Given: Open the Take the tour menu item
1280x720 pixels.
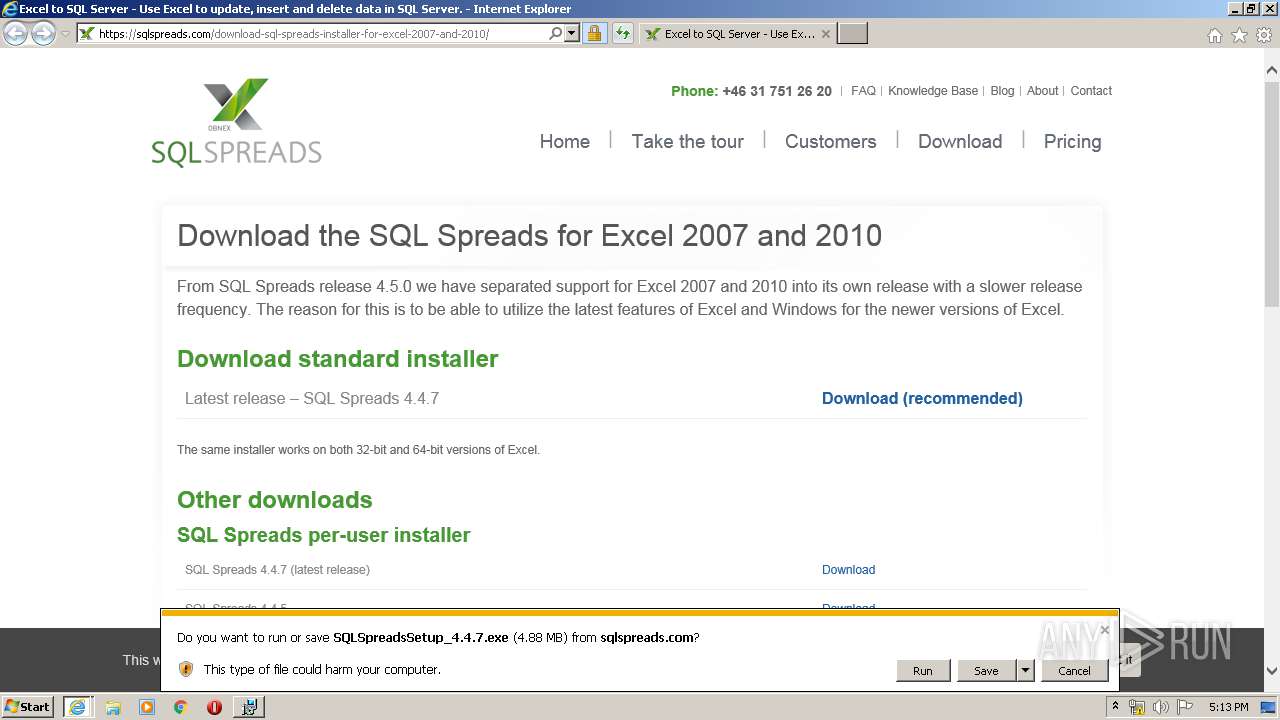Looking at the screenshot, I should pyautogui.click(x=688, y=142).
